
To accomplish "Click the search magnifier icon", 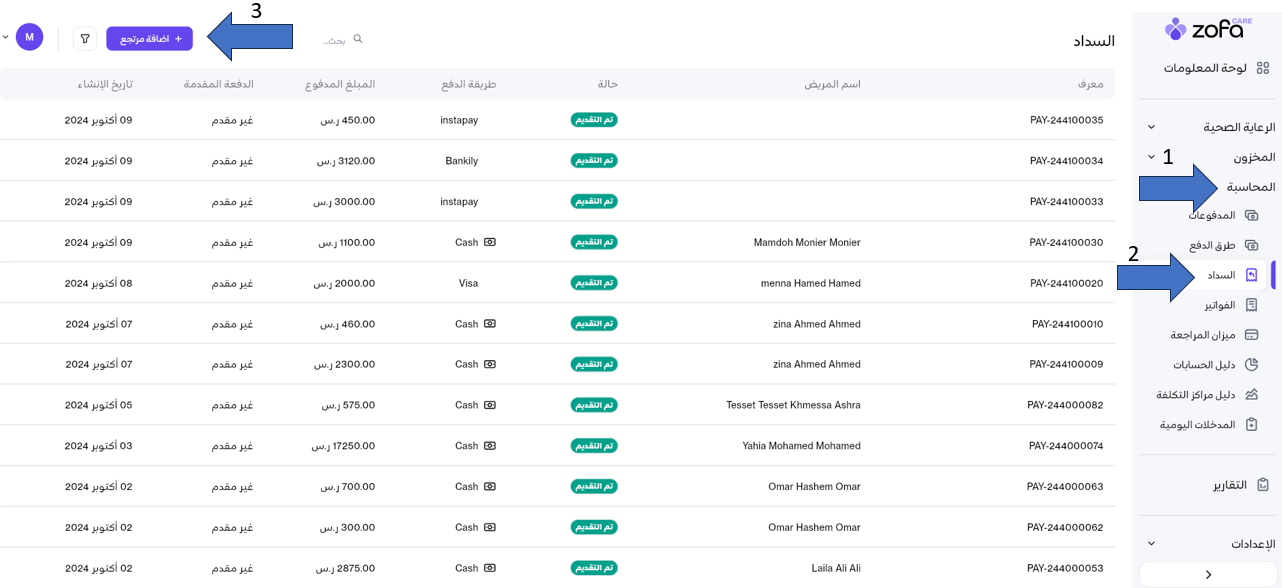I will point(358,39).
